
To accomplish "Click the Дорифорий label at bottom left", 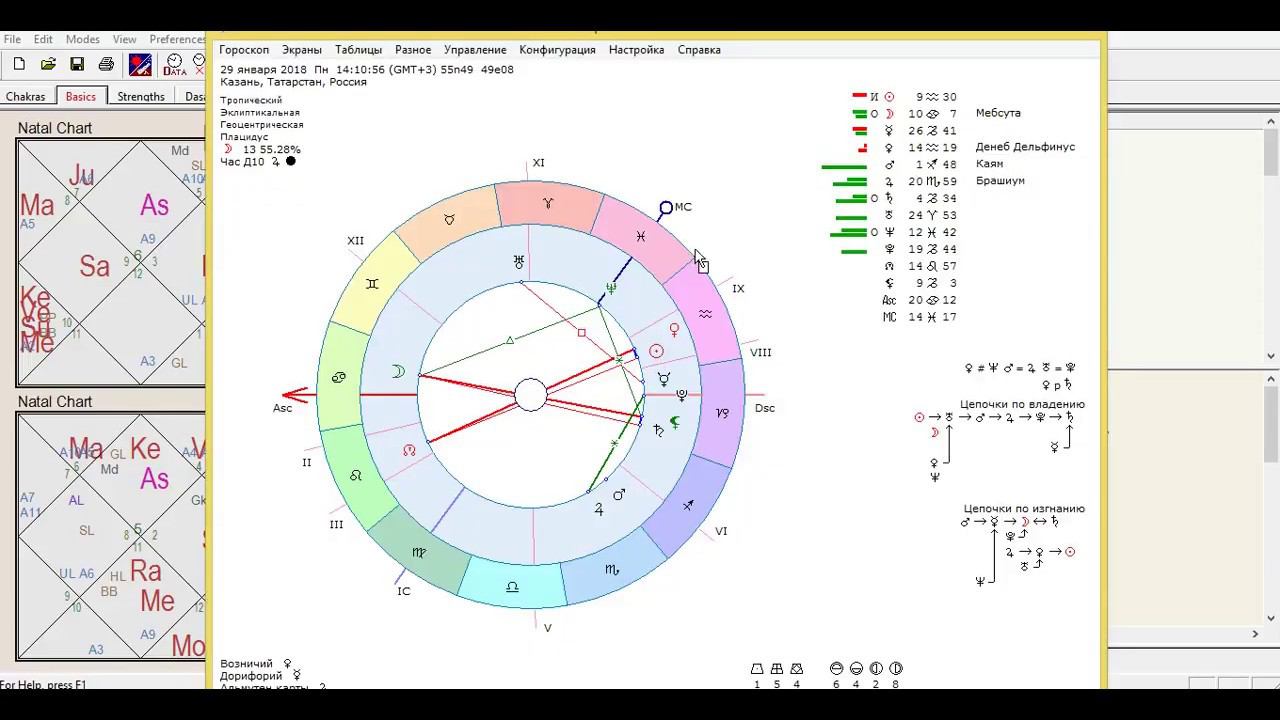I will pos(251,677).
